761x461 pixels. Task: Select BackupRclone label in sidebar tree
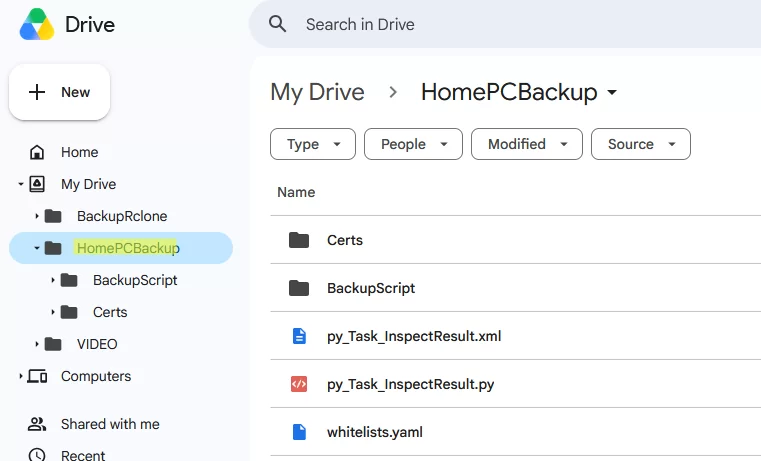coord(122,216)
